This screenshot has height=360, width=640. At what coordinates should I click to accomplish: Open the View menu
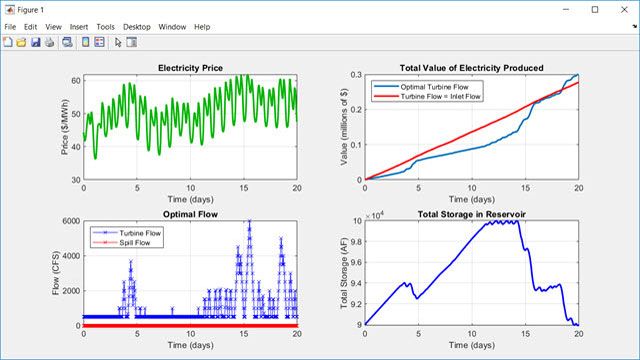pyautogui.click(x=53, y=27)
